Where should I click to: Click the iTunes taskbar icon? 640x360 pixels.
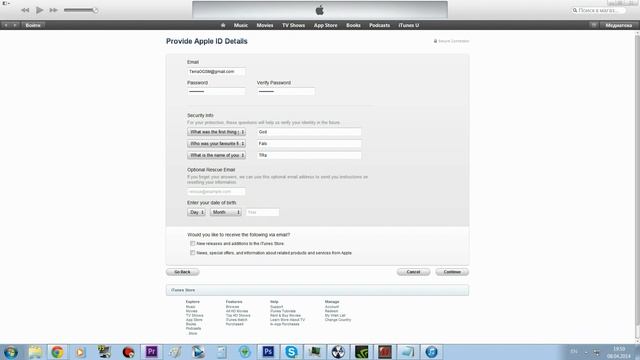[431, 352]
